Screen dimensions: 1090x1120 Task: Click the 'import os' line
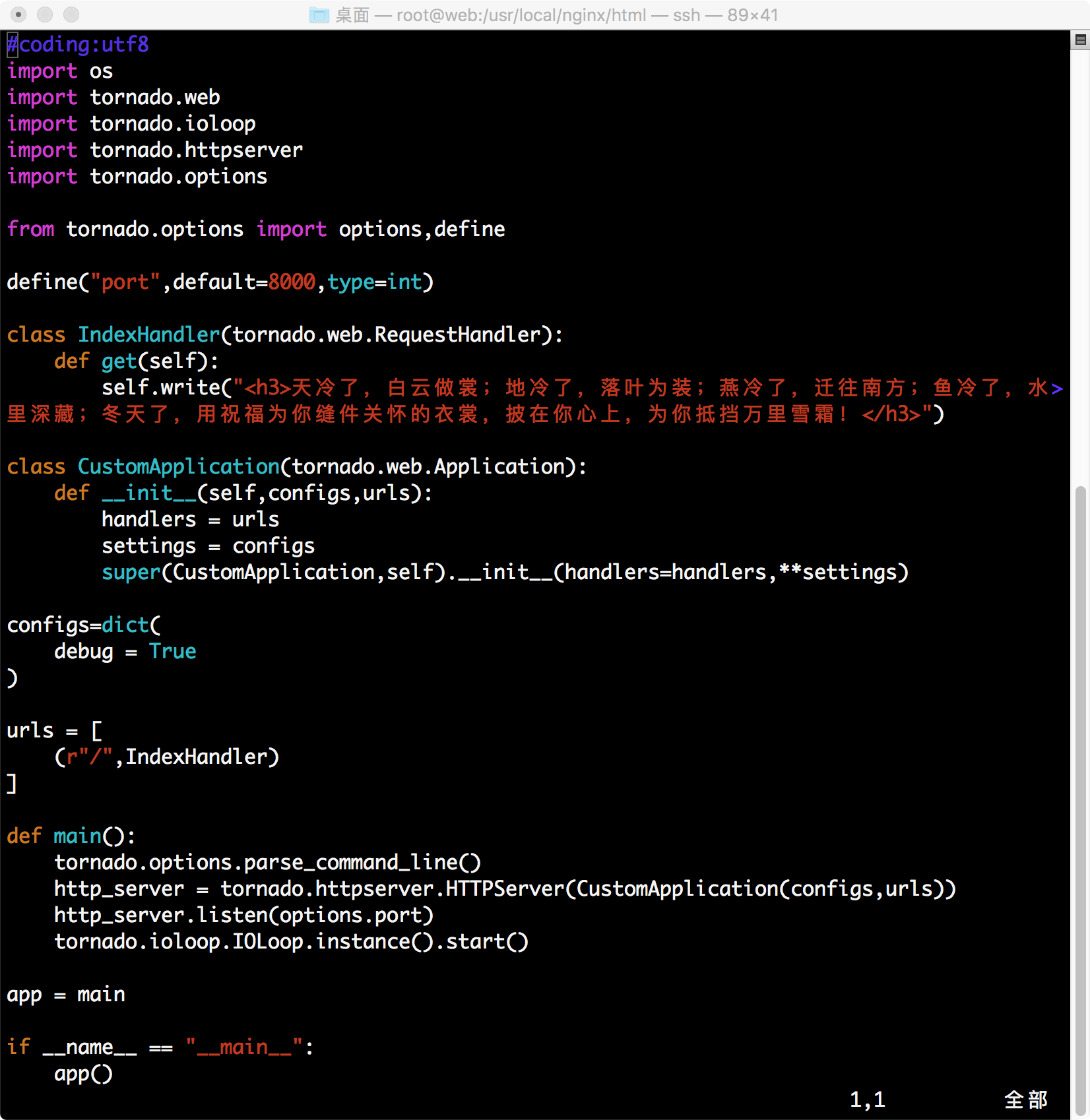click(60, 71)
